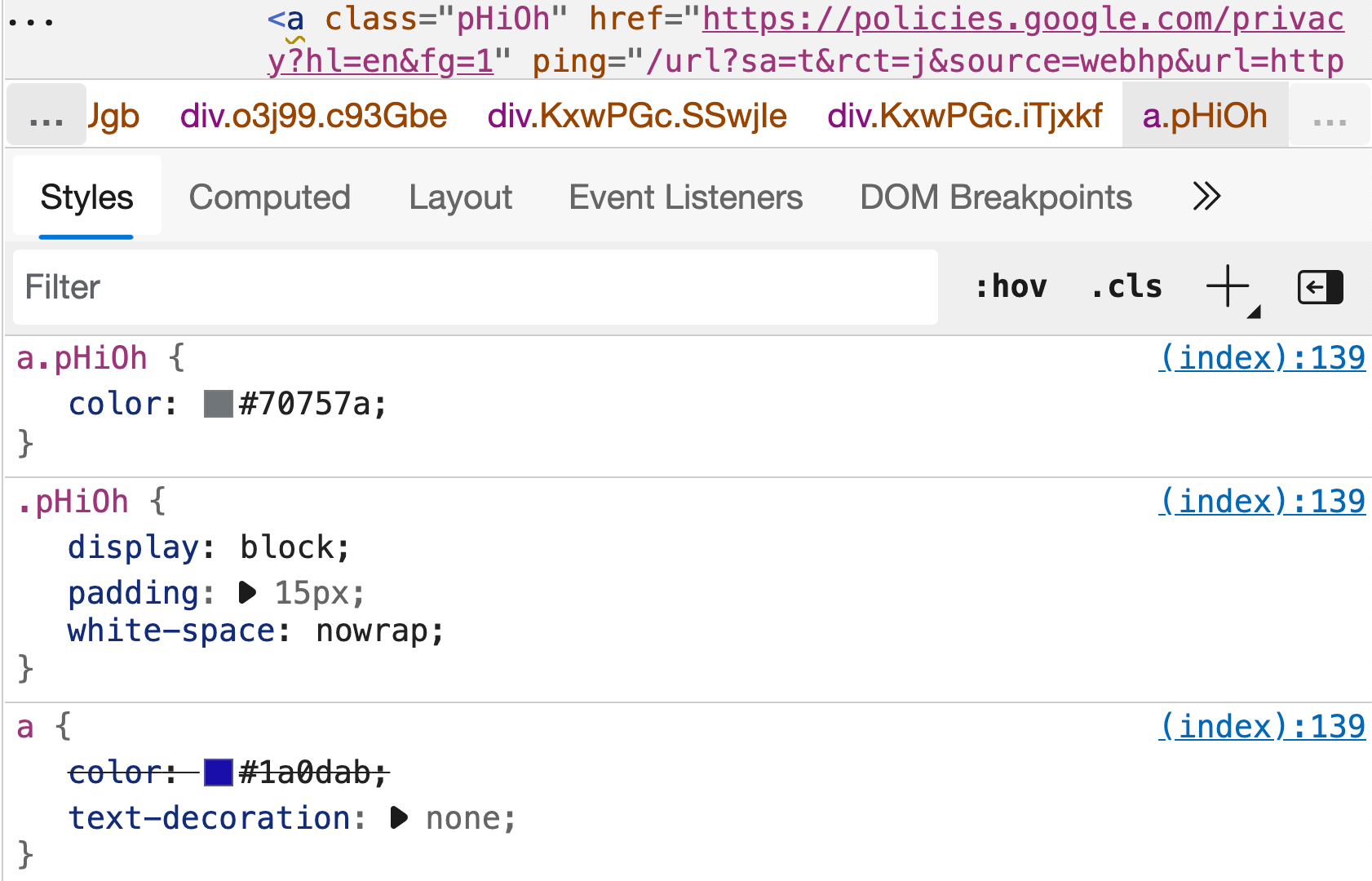Switch to the DOM Breakpoints tab
Viewport: 1372px width, 881px height.
[995, 197]
